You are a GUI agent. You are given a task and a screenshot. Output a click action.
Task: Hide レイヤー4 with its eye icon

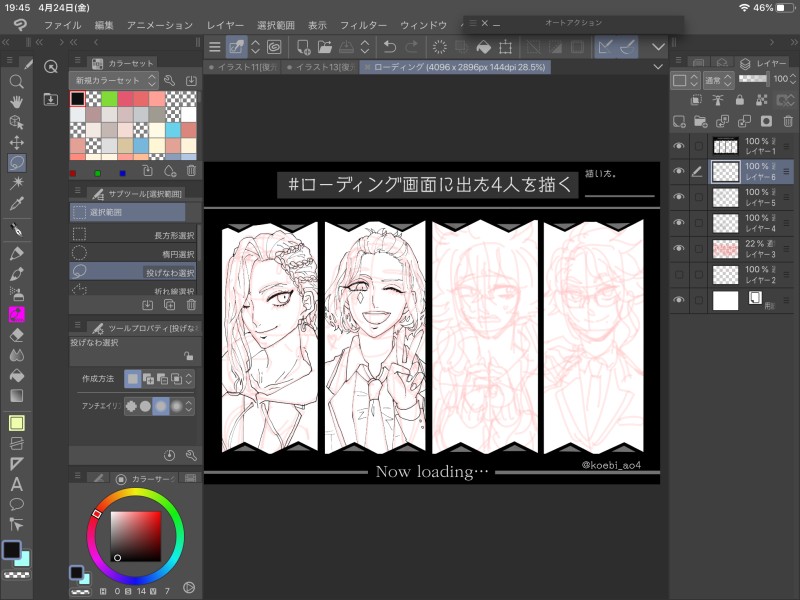pos(679,222)
